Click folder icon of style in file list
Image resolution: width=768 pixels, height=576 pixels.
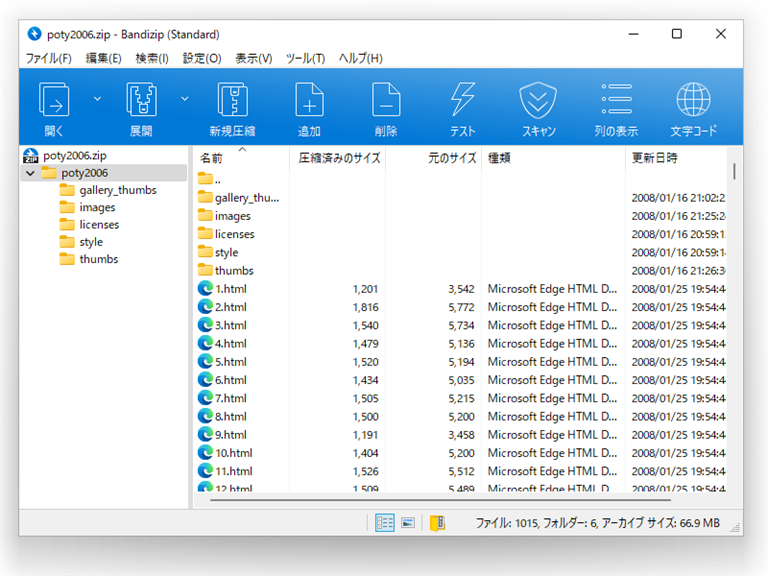click(x=205, y=251)
